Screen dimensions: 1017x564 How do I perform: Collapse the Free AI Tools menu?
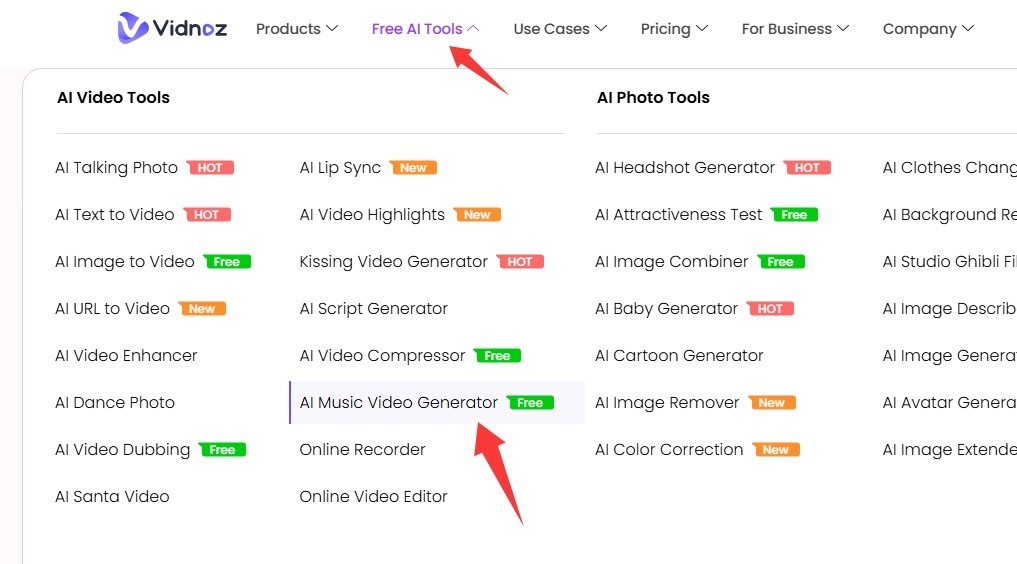[425, 29]
